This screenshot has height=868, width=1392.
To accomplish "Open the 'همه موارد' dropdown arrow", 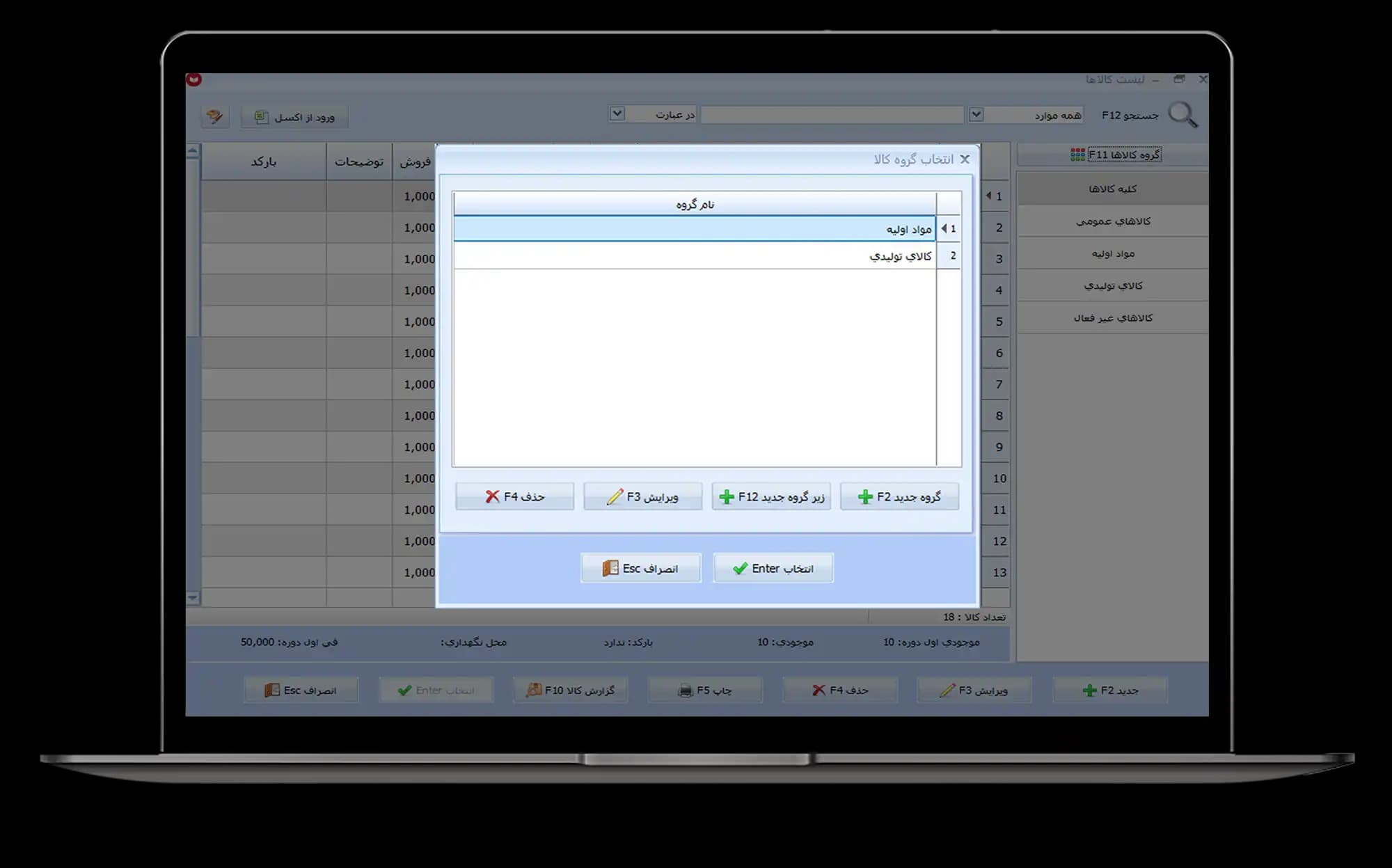I will (976, 114).
